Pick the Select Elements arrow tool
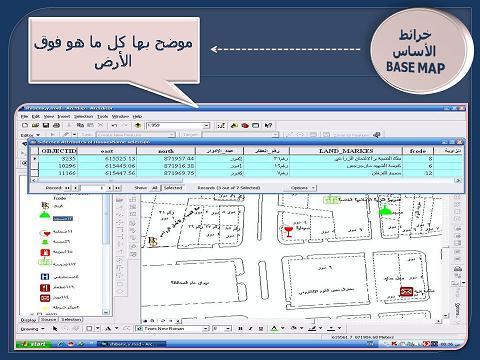The height and width of the screenshot is (360, 480). [55, 329]
